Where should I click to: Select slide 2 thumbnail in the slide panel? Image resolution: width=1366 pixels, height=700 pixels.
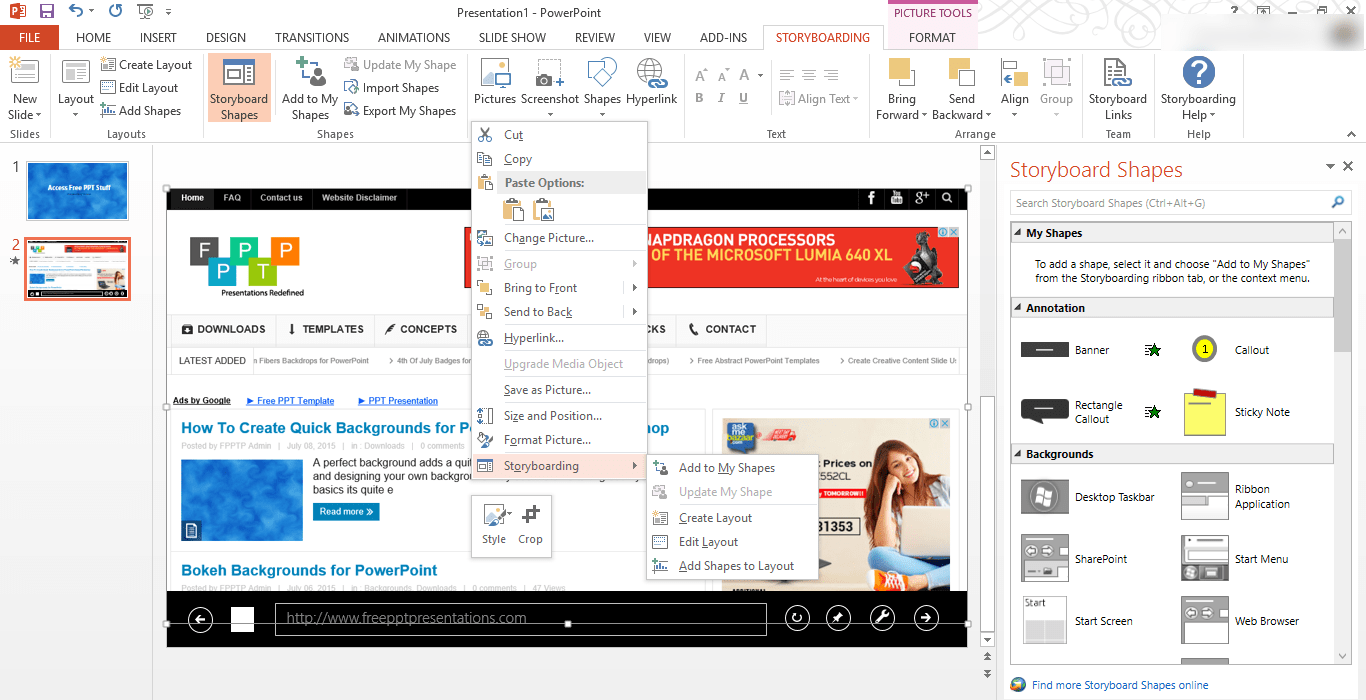coord(78,269)
